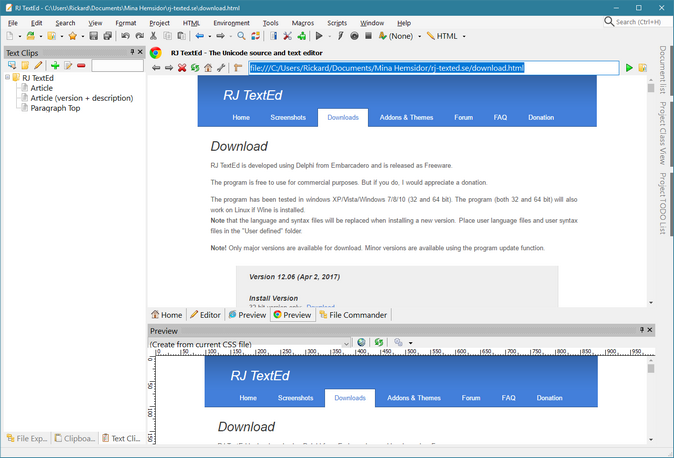Click Donation link in top browser page

click(x=541, y=117)
